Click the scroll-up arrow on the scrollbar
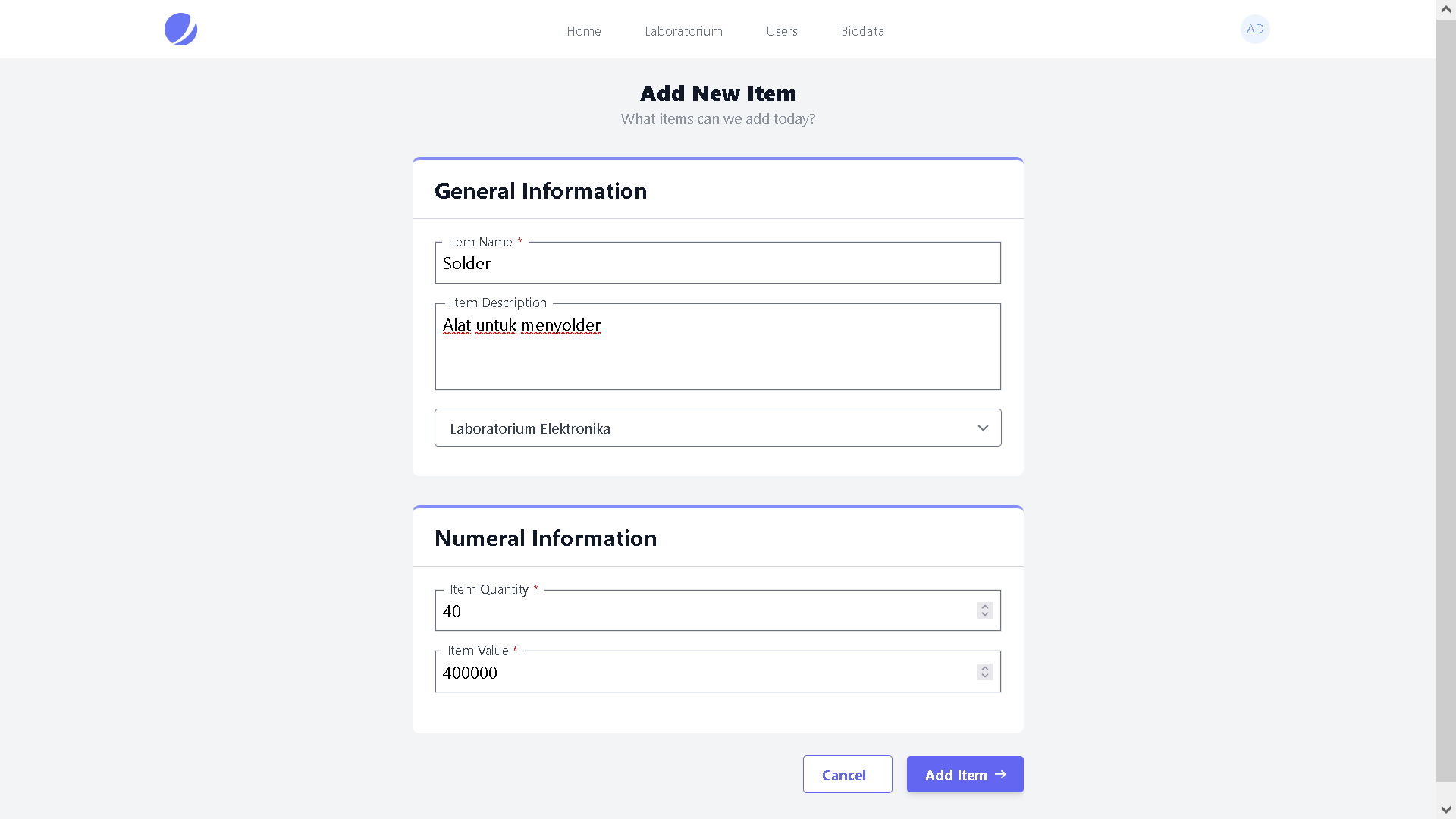 tap(1445, 9)
